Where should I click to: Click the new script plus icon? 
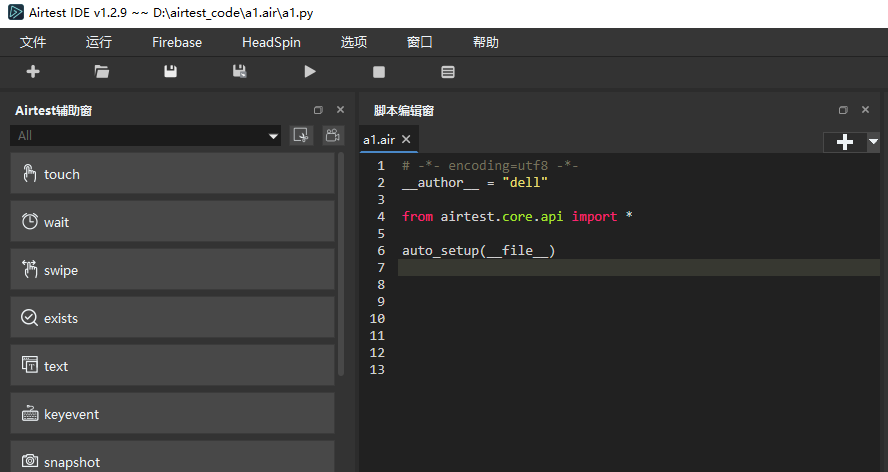[33, 72]
